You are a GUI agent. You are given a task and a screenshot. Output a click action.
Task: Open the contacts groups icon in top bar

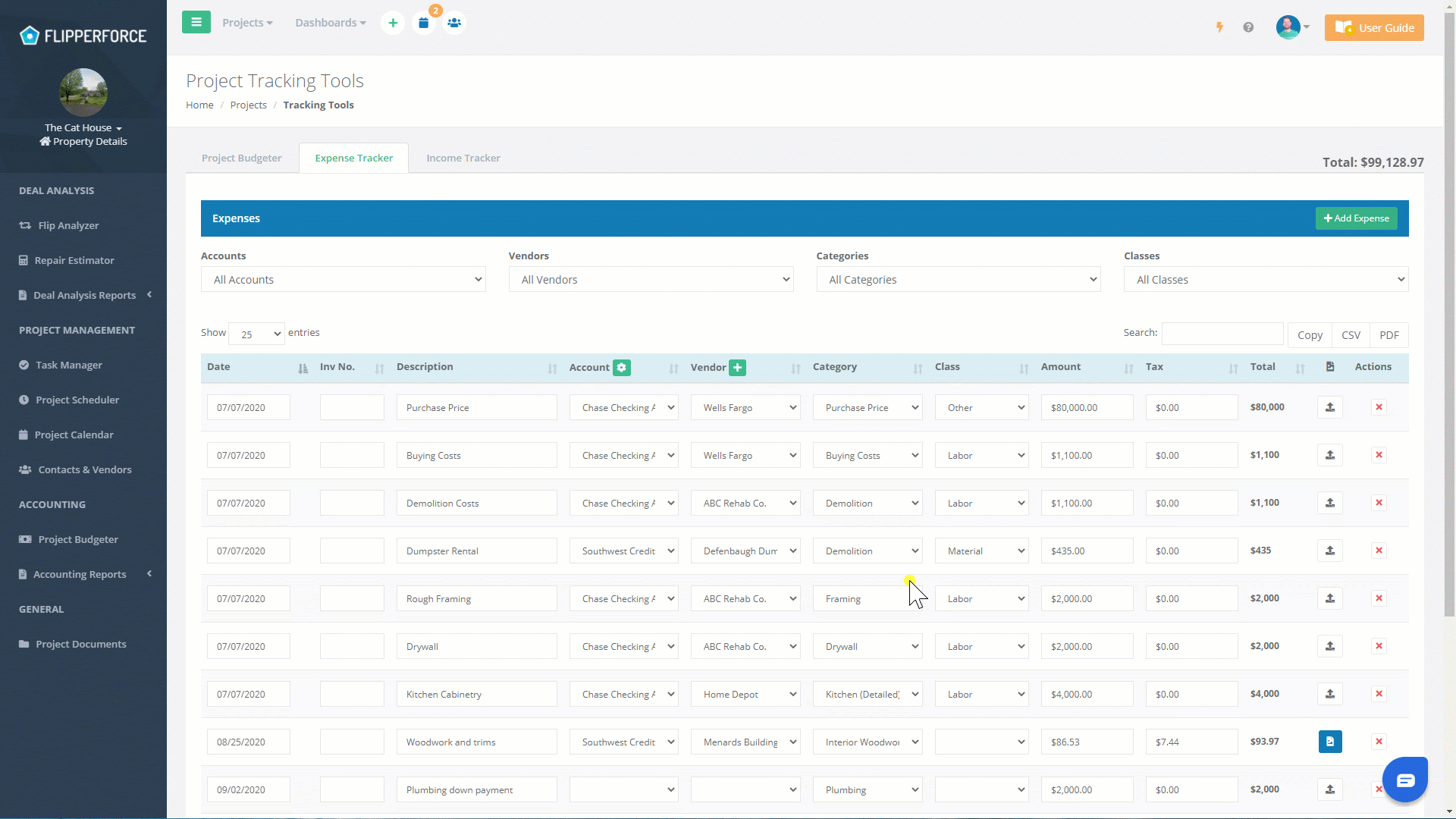(x=454, y=23)
